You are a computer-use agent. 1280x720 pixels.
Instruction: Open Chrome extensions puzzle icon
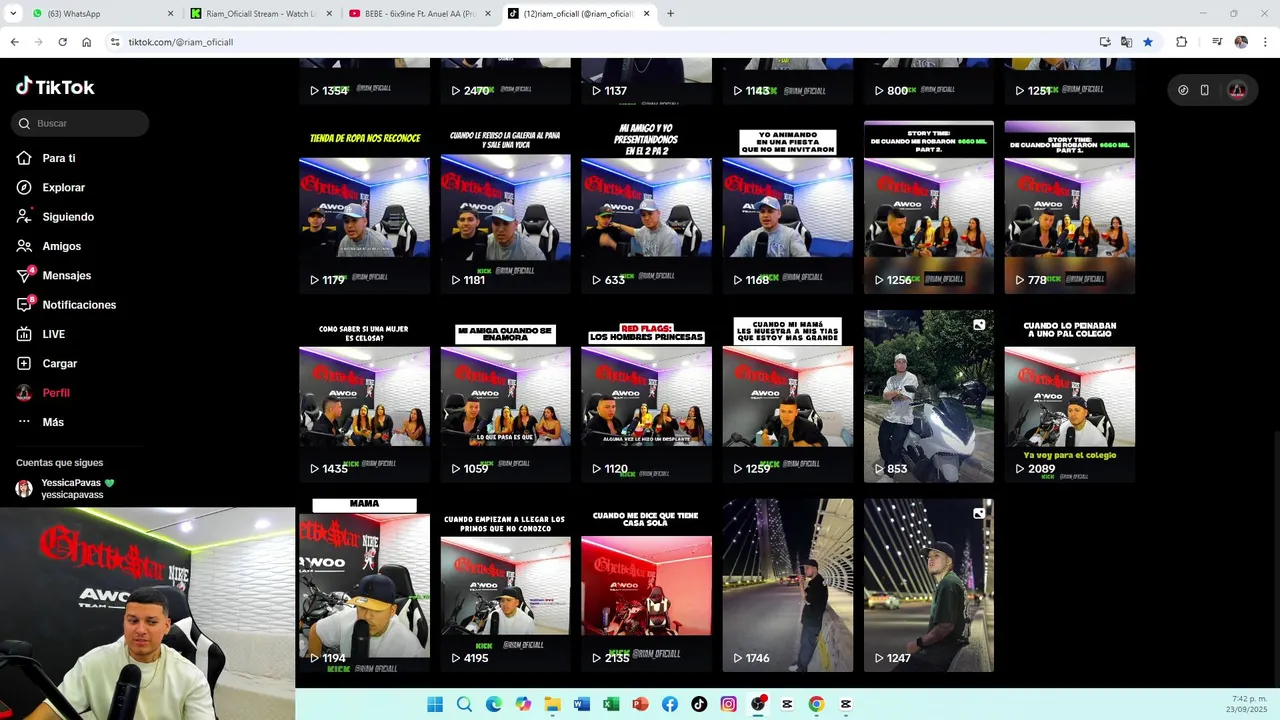1182,42
